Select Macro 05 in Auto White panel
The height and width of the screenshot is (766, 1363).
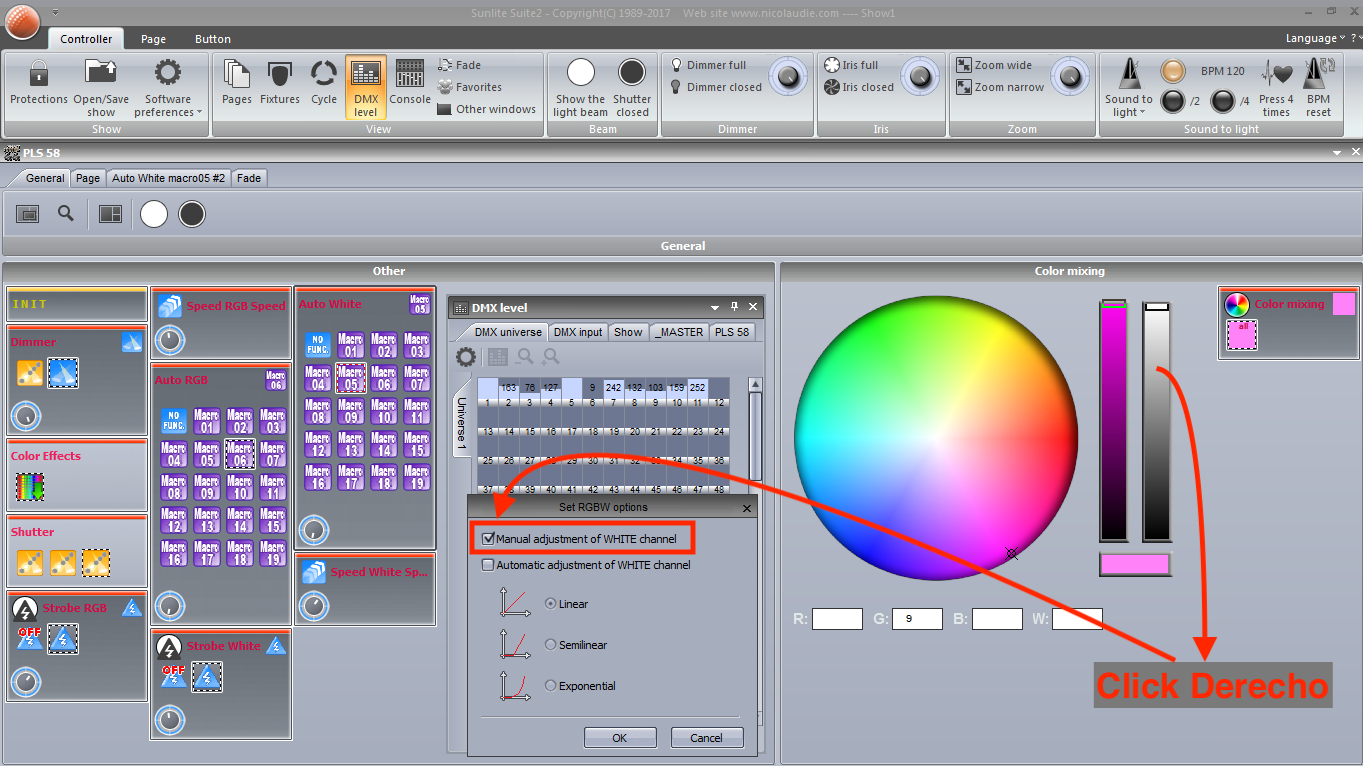350,378
